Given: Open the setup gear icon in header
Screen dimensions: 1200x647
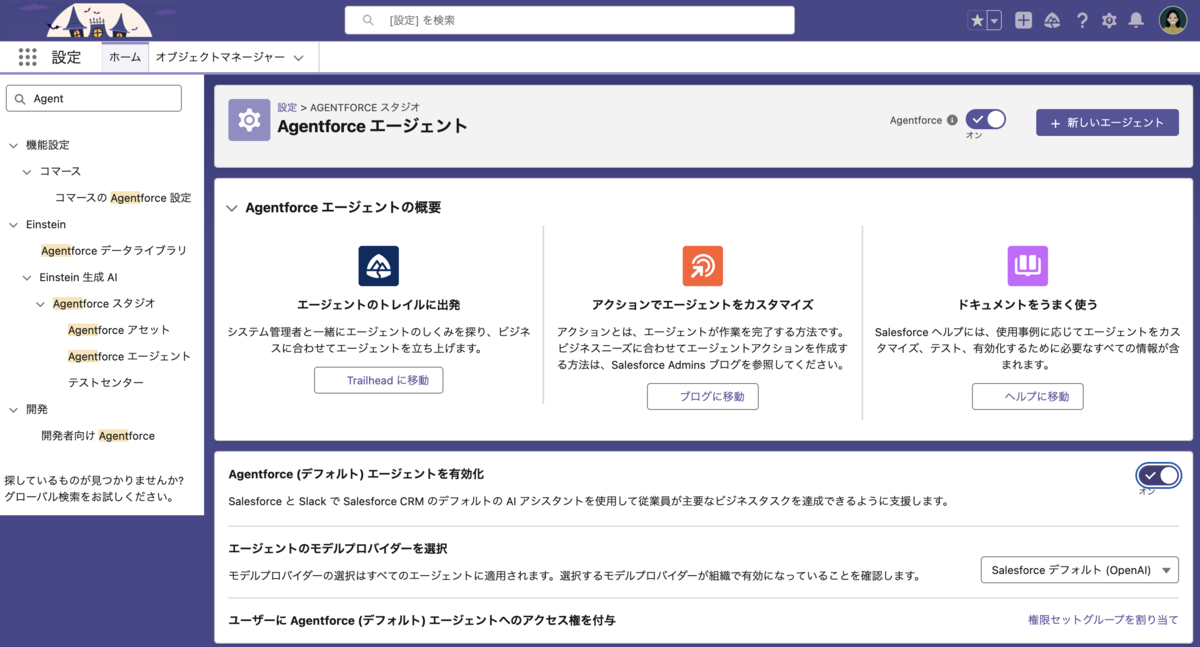Looking at the screenshot, I should pyautogui.click(x=1109, y=20).
